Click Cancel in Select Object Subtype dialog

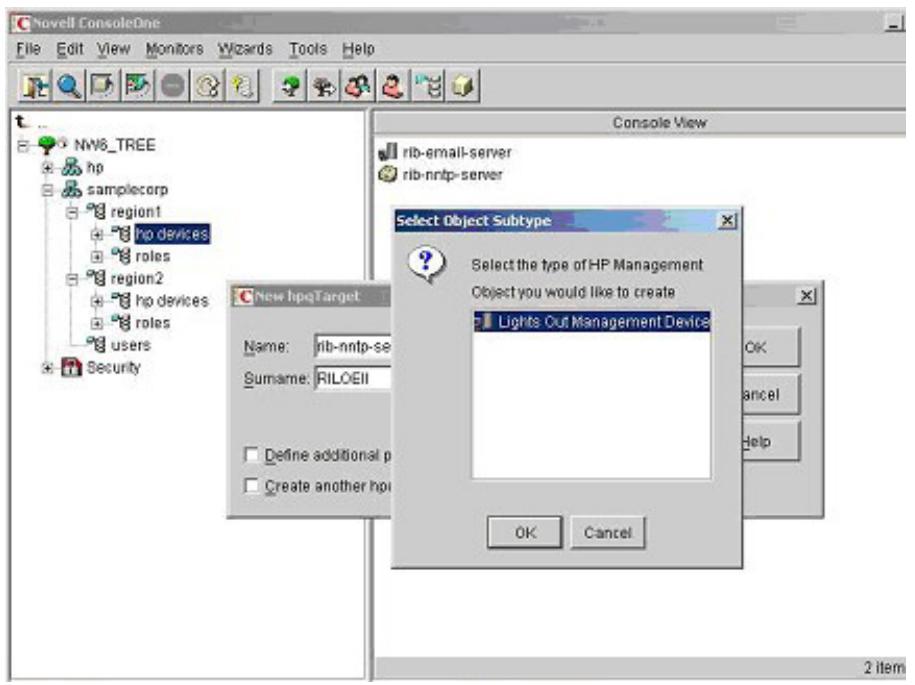click(x=607, y=532)
